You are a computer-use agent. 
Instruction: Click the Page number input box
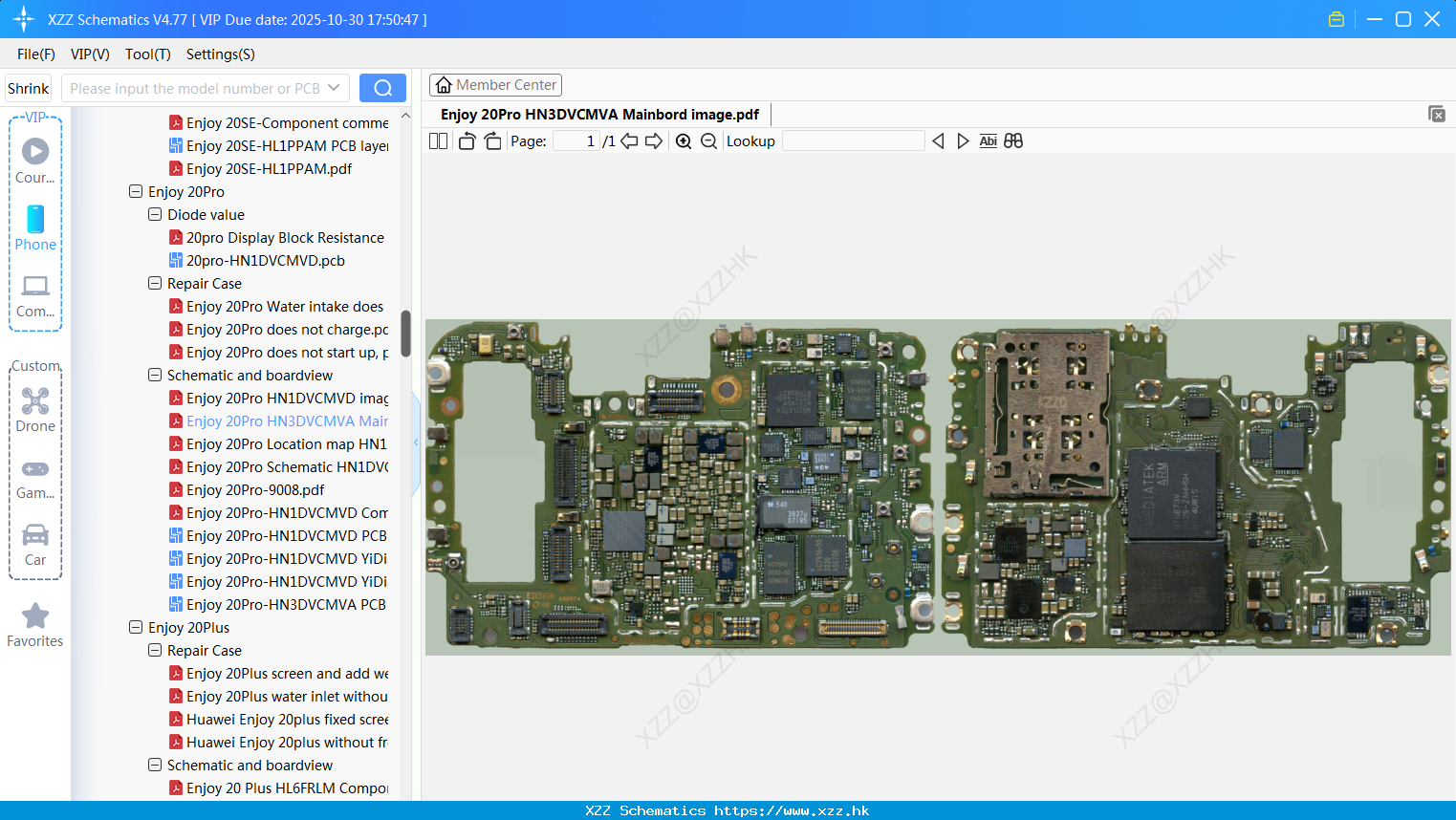[x=576, y=140]
